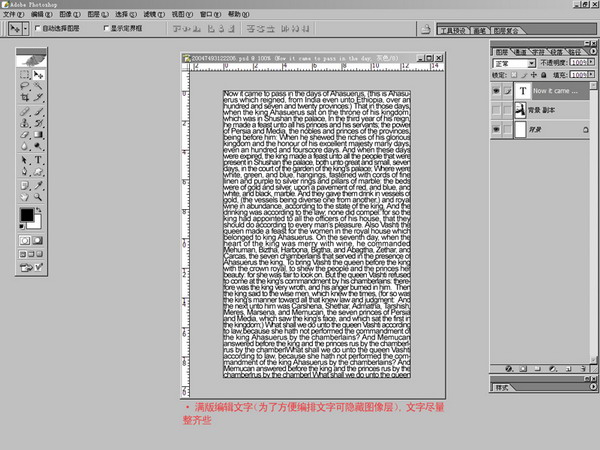
Task: Enable the 自动选择图层 checkbox
Action: 39,29
